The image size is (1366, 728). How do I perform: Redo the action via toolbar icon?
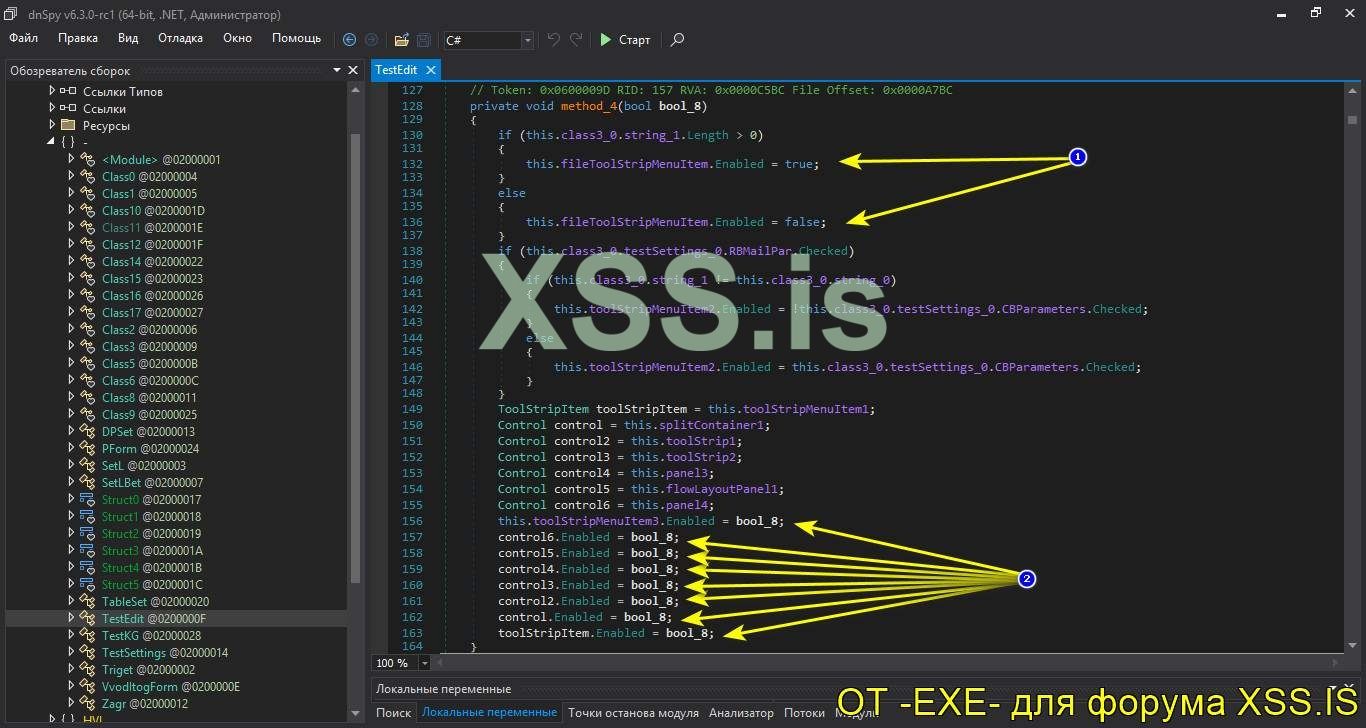click(576, 40)
